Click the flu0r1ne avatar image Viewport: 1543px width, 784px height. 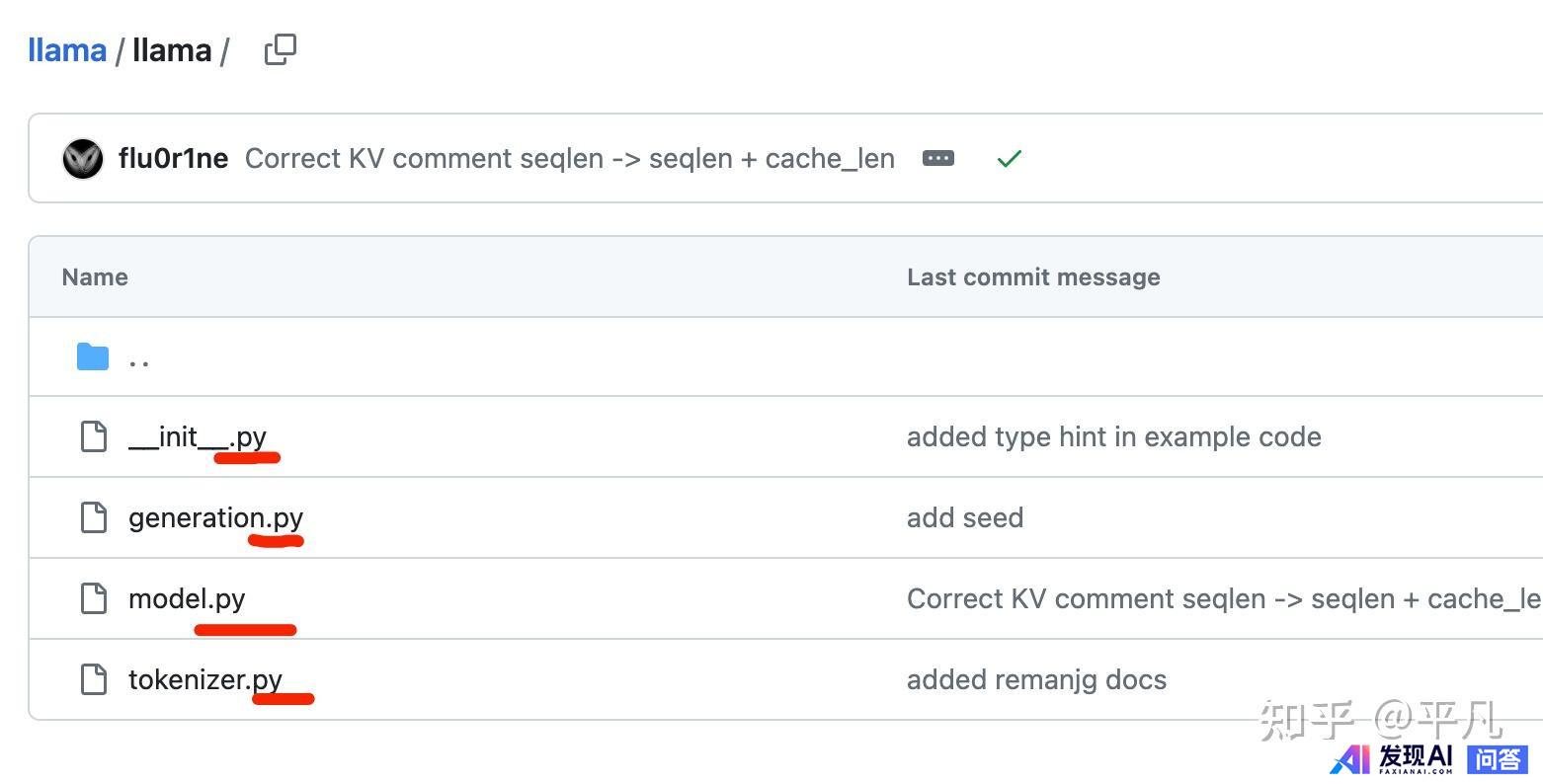pyautogui.click(x=83, y=159)
